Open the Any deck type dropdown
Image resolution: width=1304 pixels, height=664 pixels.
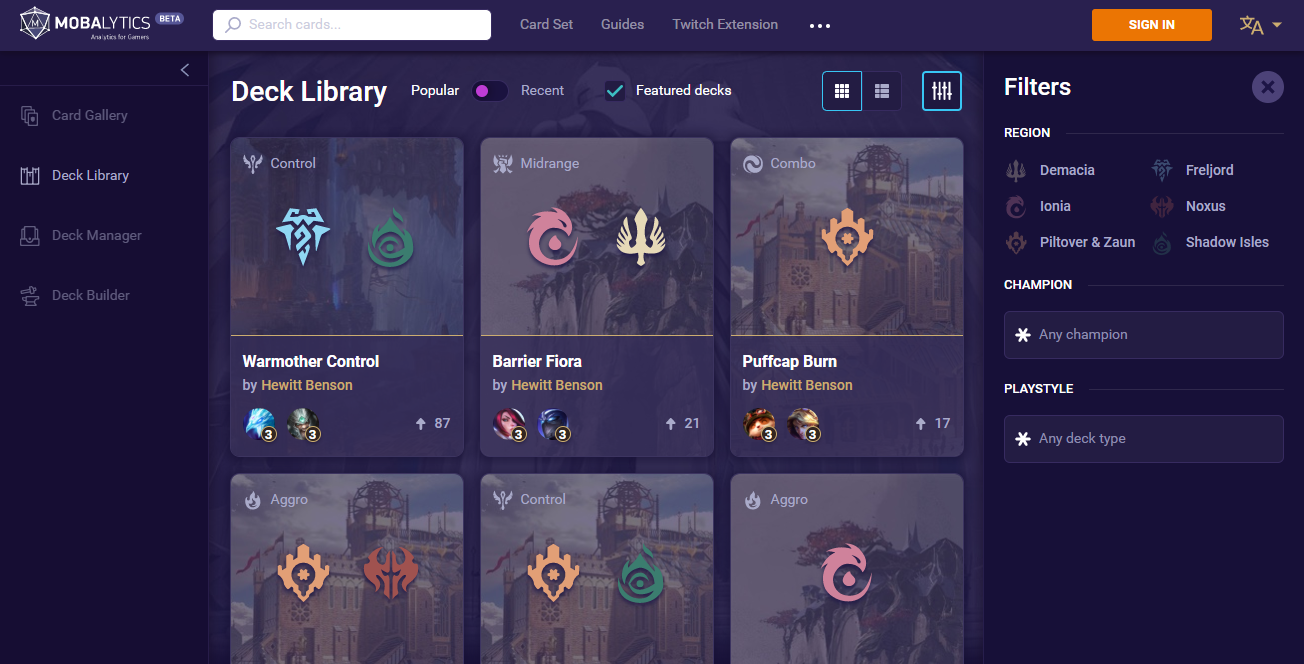pyautogui.click(x=1143, y=439)
